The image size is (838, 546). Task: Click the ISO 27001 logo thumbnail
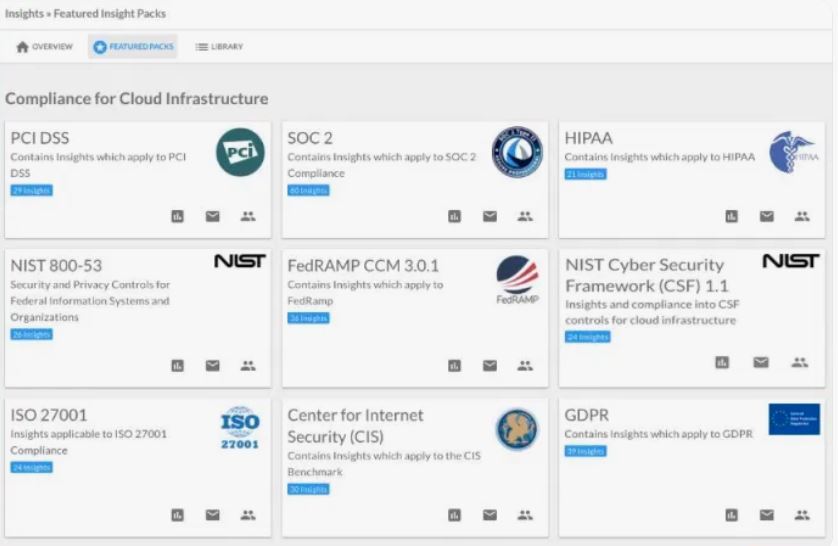[x=240, y=428]
